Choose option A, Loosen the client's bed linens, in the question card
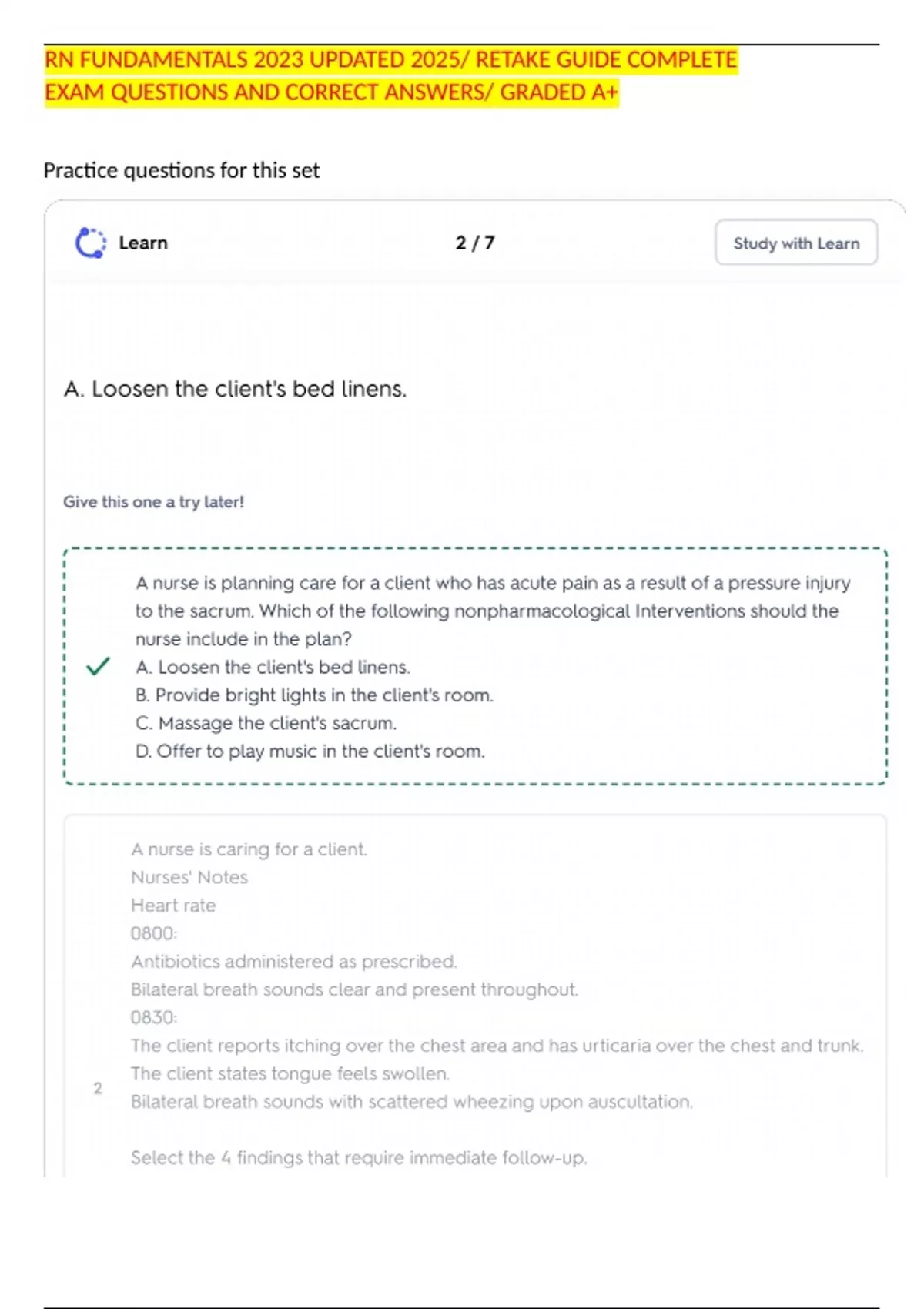Viewport: 924px width, 1309px height. tap(273, 667)
